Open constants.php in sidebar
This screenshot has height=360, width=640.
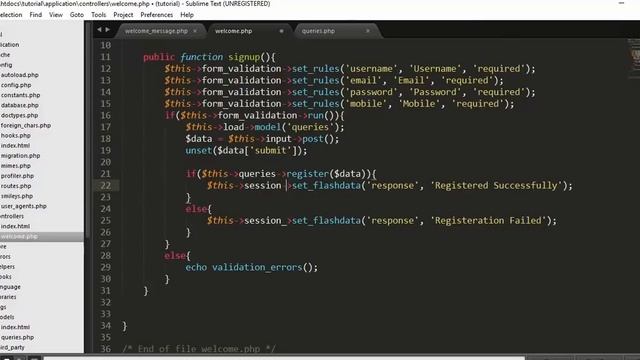click(x=20, y=95)
